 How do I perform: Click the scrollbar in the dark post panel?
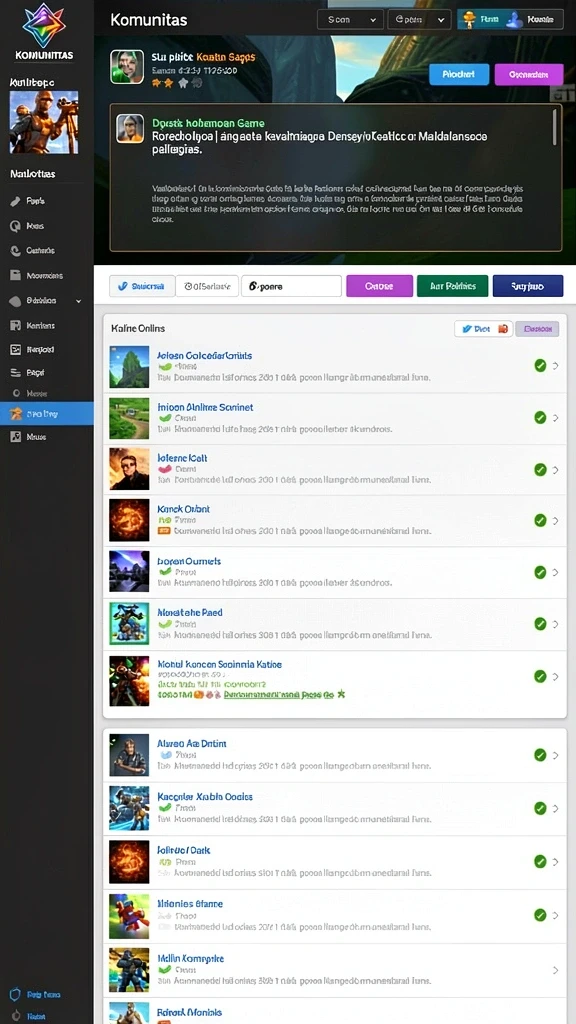(555, 127)
